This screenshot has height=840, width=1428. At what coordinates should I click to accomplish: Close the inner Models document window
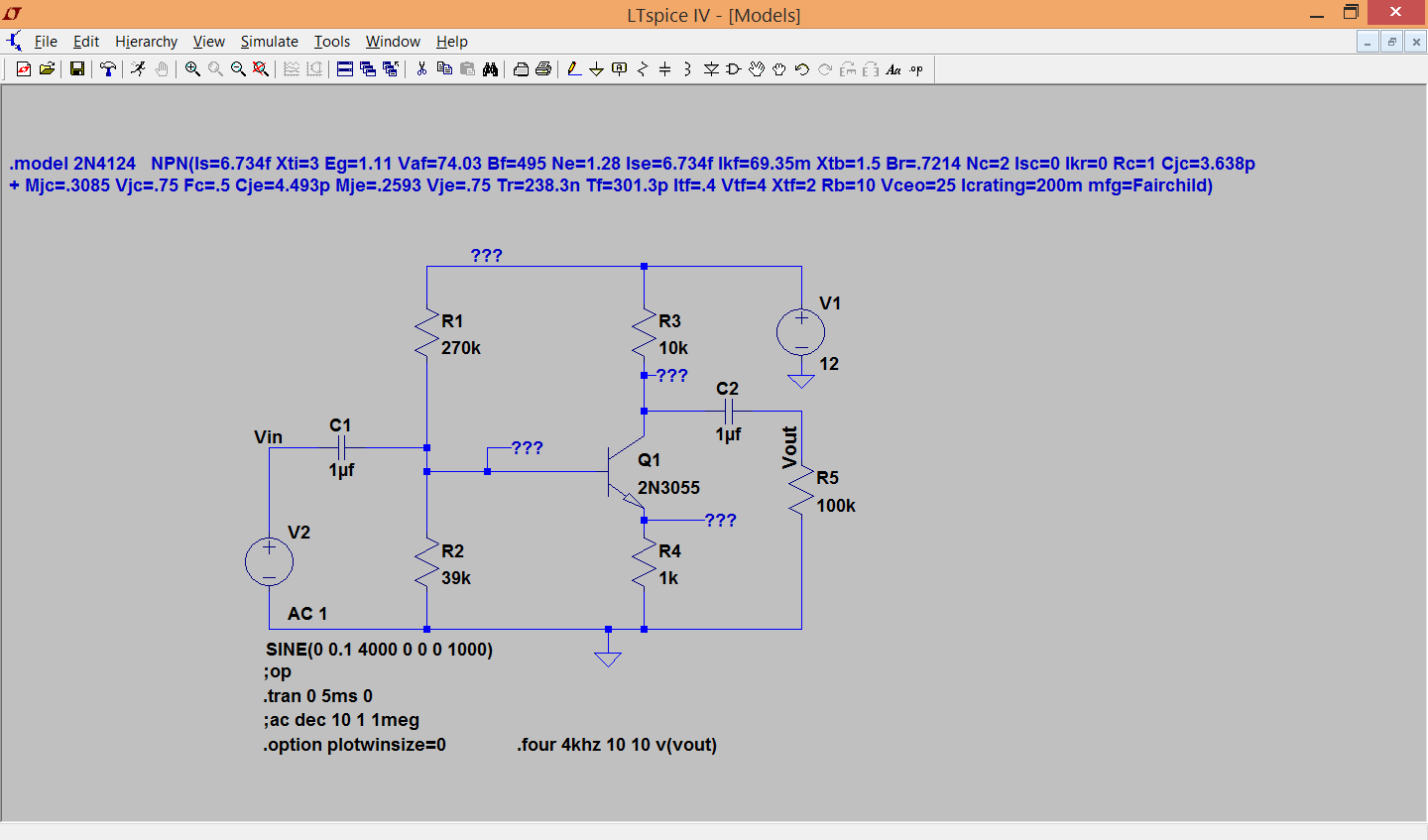1416,42
